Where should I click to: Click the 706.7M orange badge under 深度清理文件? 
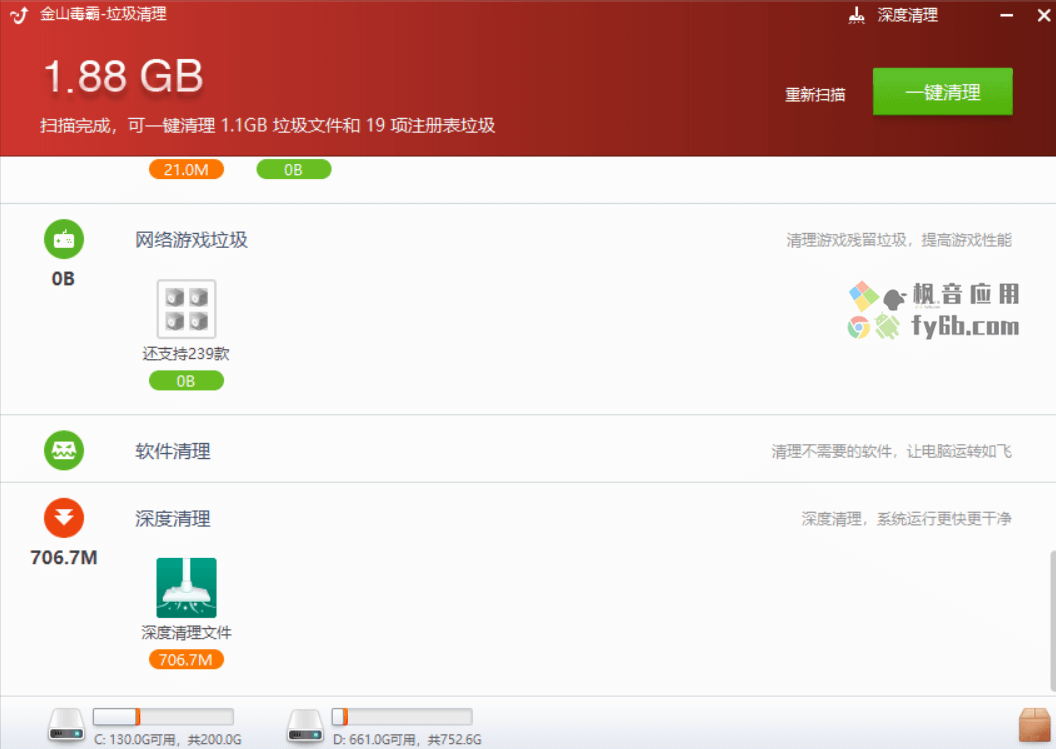pos(186,660)
